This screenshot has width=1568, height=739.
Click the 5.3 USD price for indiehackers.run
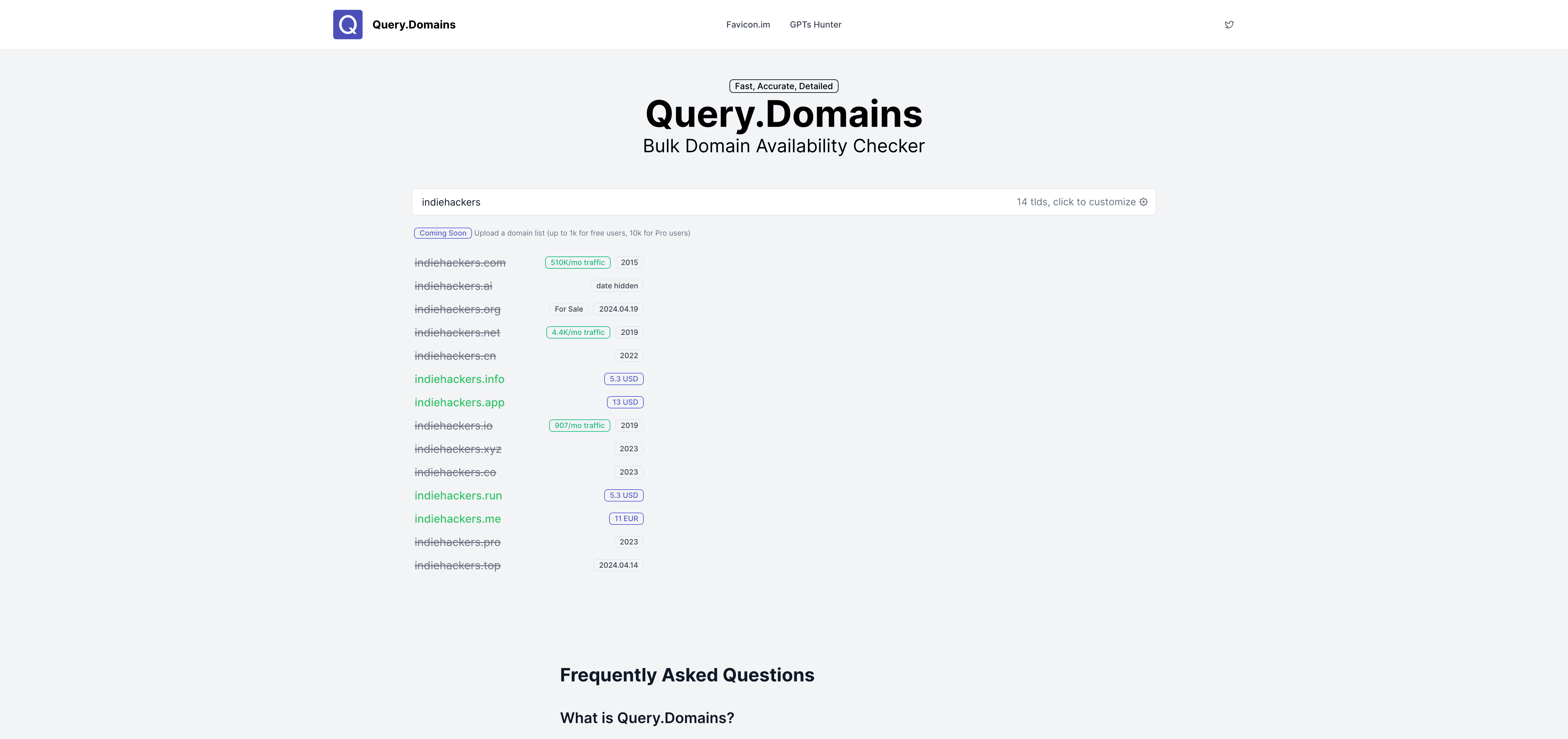pos(623,495)
